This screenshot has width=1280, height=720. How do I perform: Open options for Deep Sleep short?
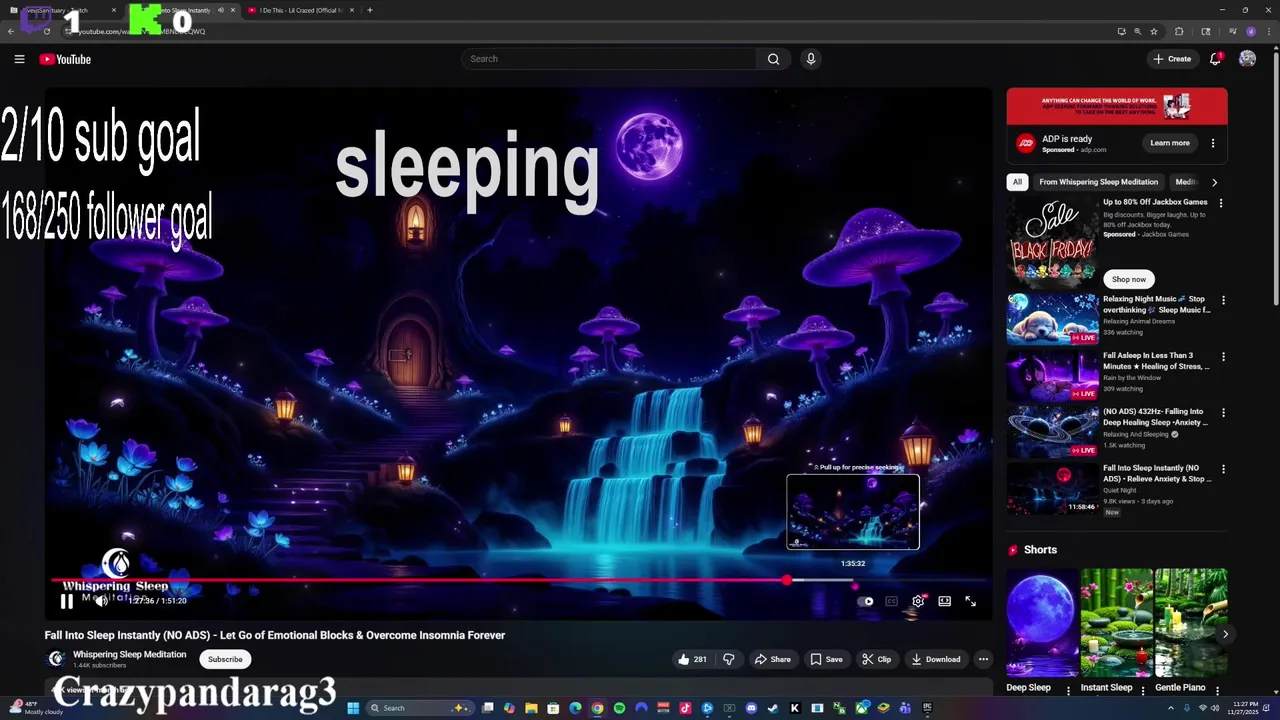pos(1068,689)
